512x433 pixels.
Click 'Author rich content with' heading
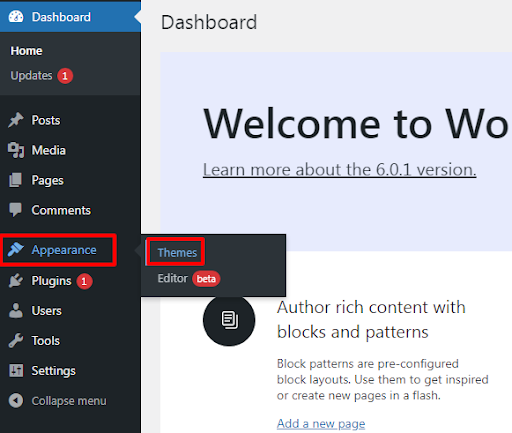click(x=371, y=307)
